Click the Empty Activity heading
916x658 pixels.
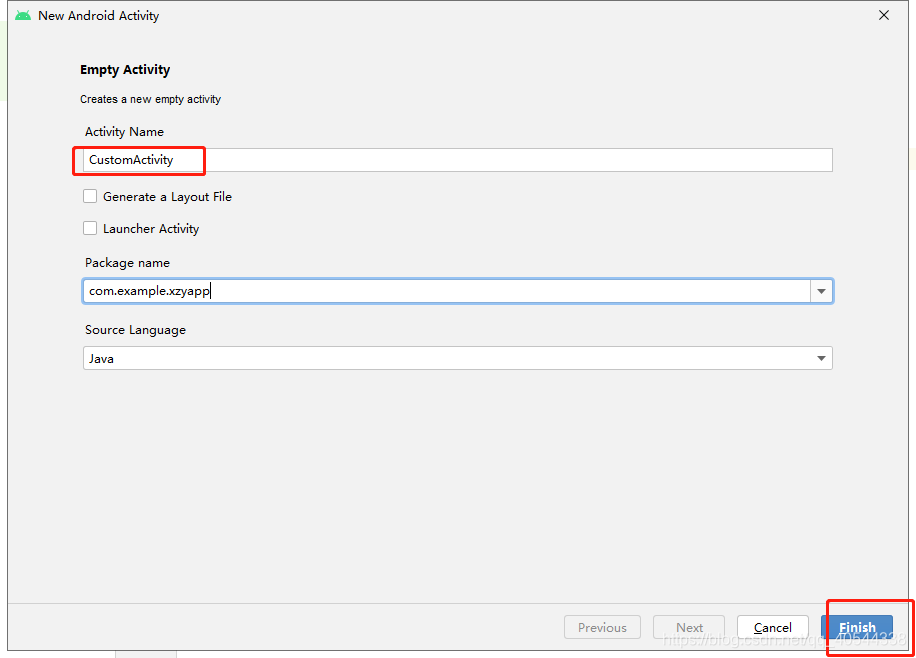point(125,69)
